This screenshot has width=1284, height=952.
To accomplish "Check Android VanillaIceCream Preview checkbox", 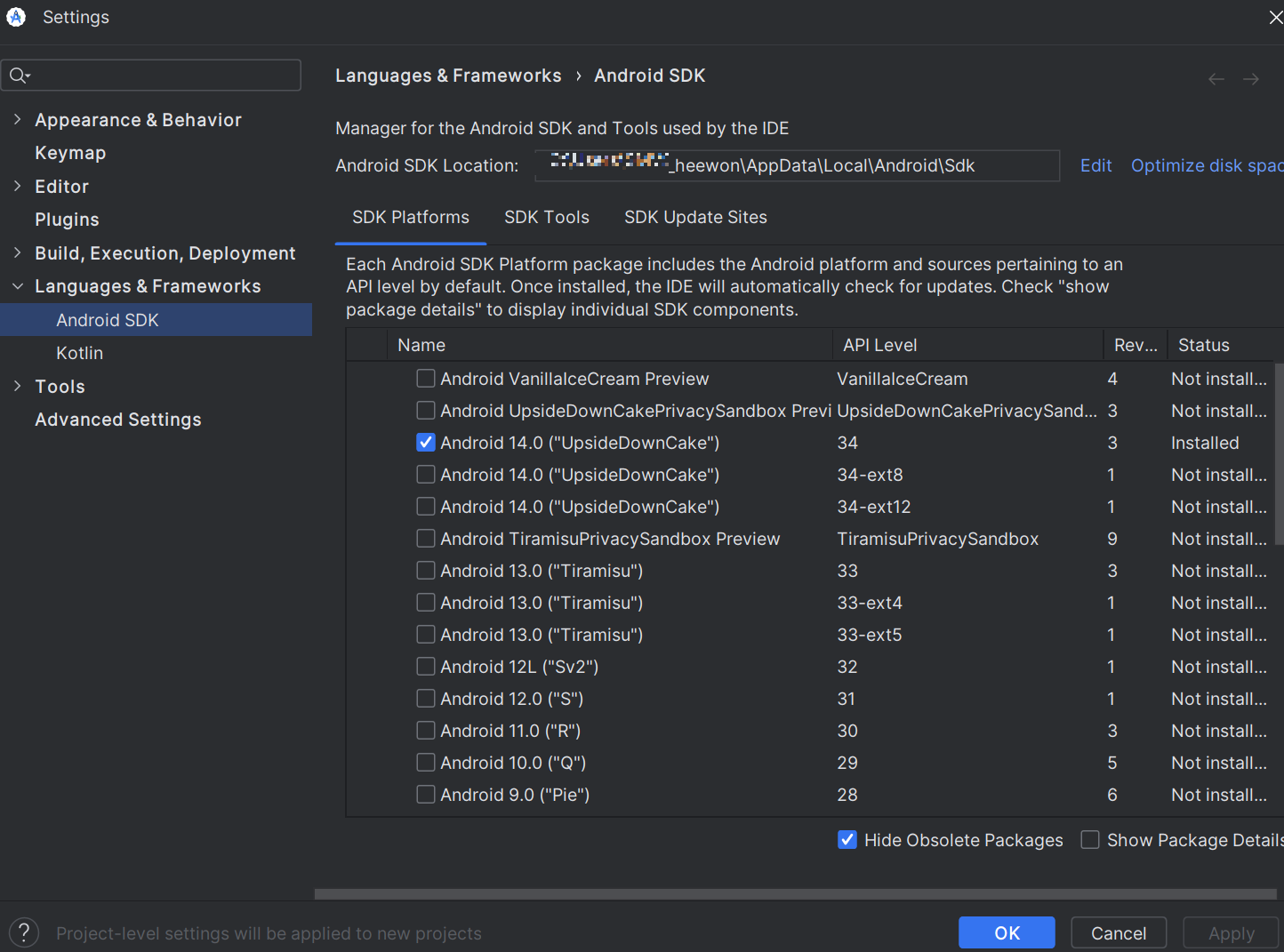I will click(426, 379).
